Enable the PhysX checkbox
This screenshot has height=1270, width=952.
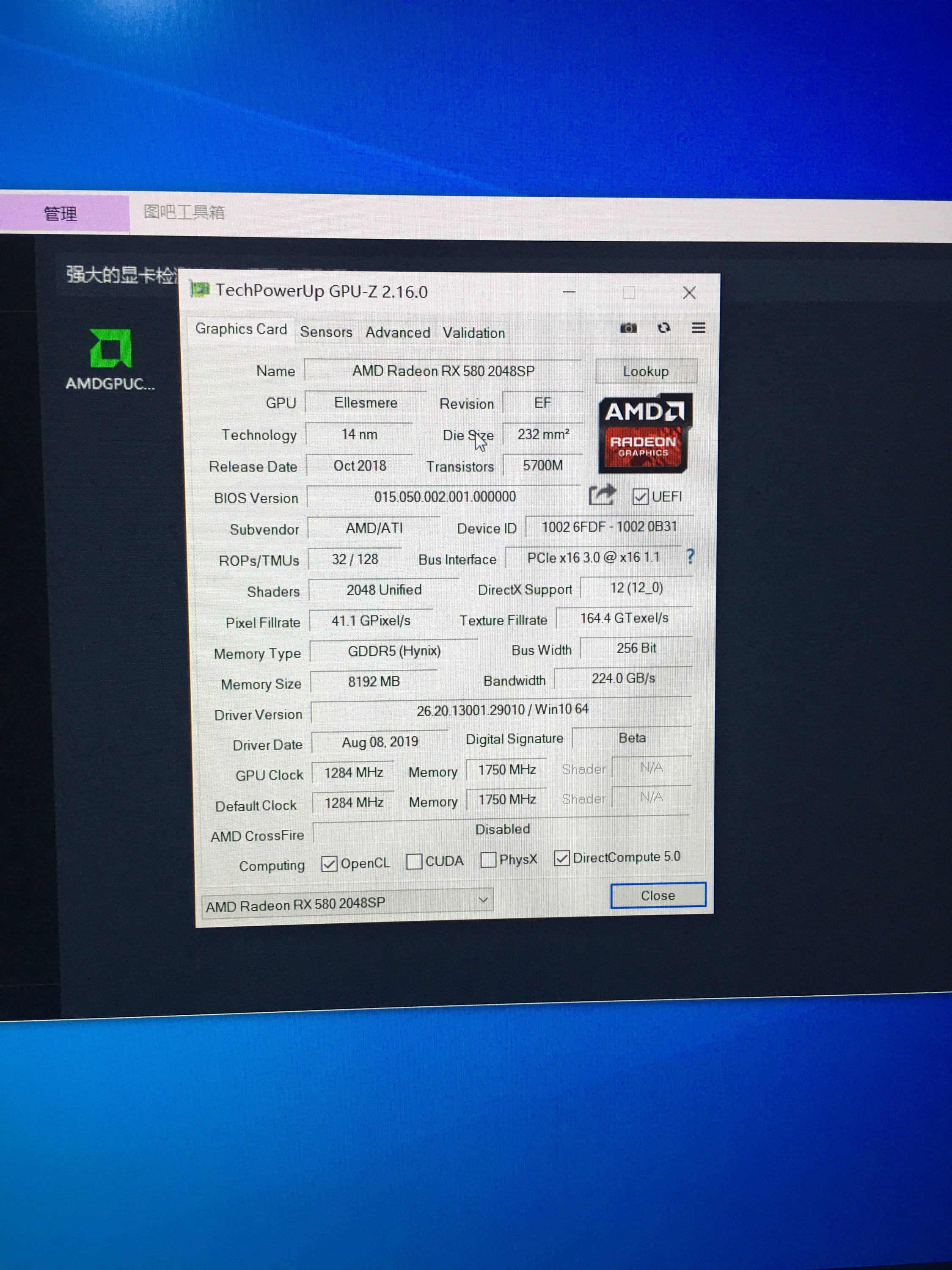click(488, 859)
